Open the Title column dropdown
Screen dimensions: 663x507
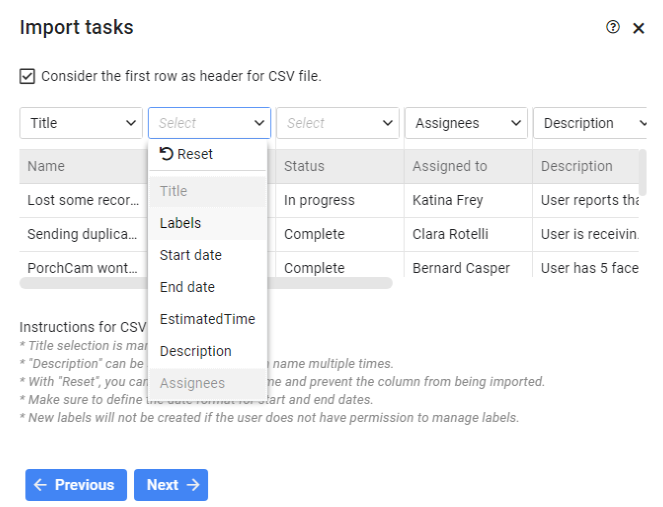pyautogui.click(x=81, y=123)
